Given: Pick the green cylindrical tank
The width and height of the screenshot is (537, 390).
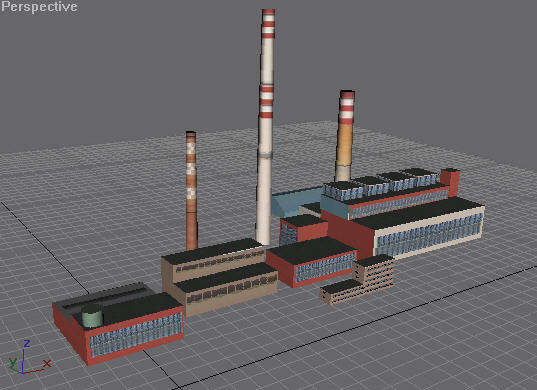Looking at the screenshot, I should [92, 315].
